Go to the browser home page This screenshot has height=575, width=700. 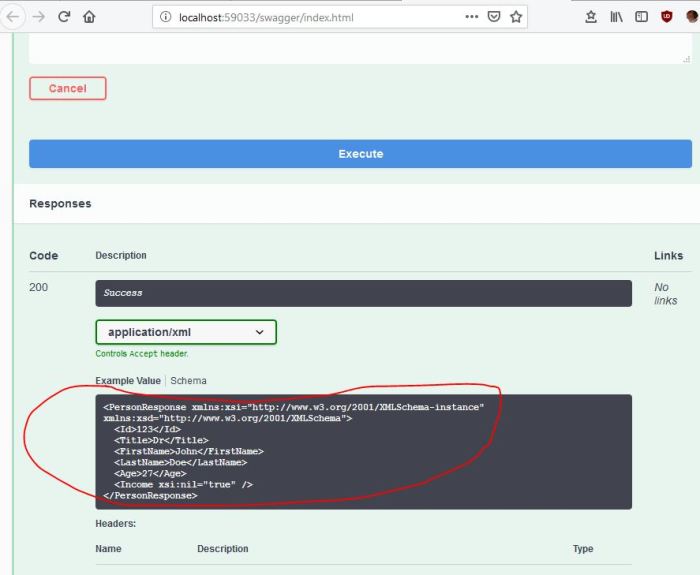tap(89, 17)
